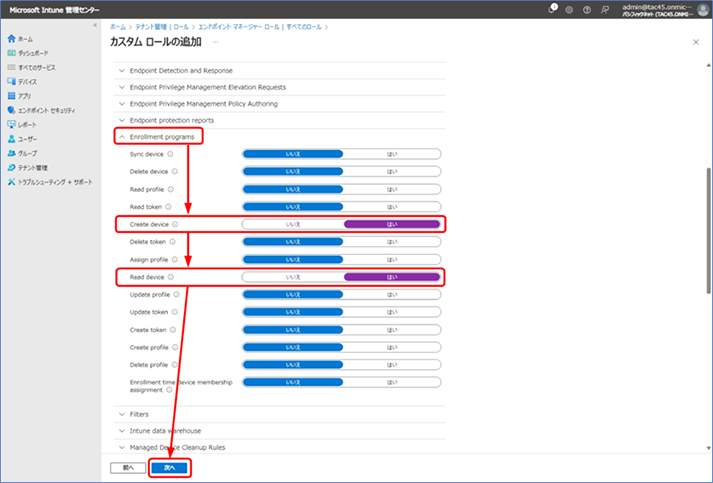Click the All services icon in sidebar

coord(11,67)
